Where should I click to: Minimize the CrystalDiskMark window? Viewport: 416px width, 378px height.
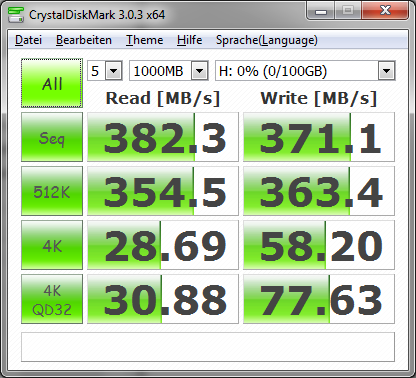pyautogui.click(x=321, y=11)
